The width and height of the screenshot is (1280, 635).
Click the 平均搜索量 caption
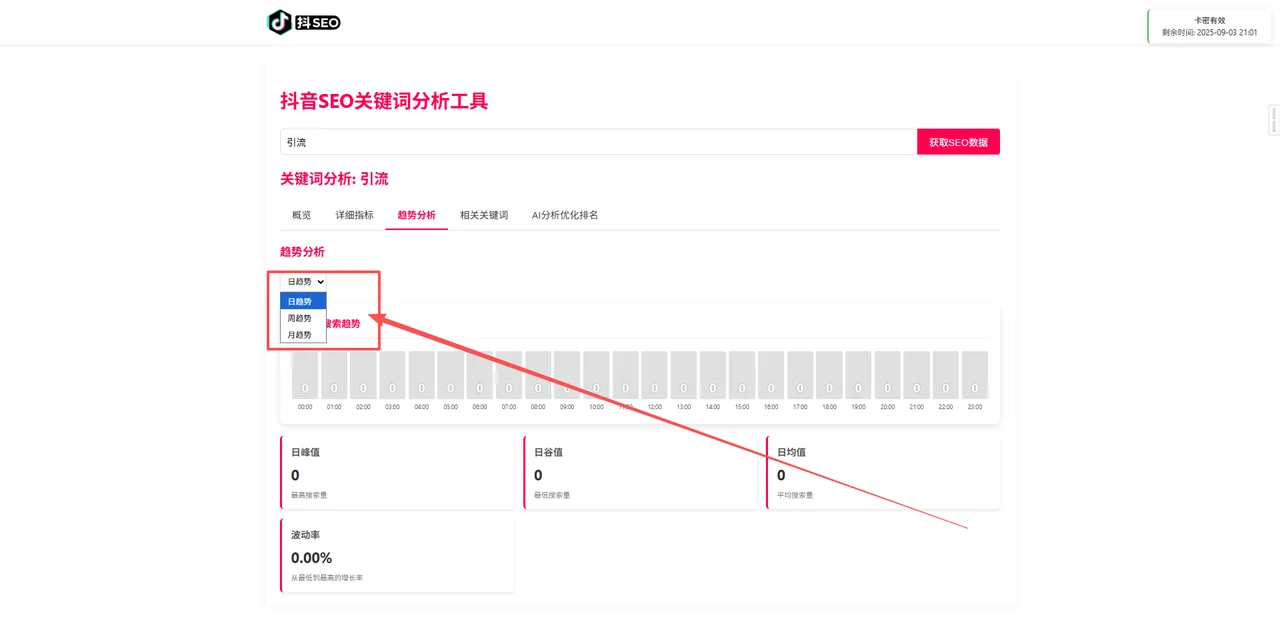point(795,495)
